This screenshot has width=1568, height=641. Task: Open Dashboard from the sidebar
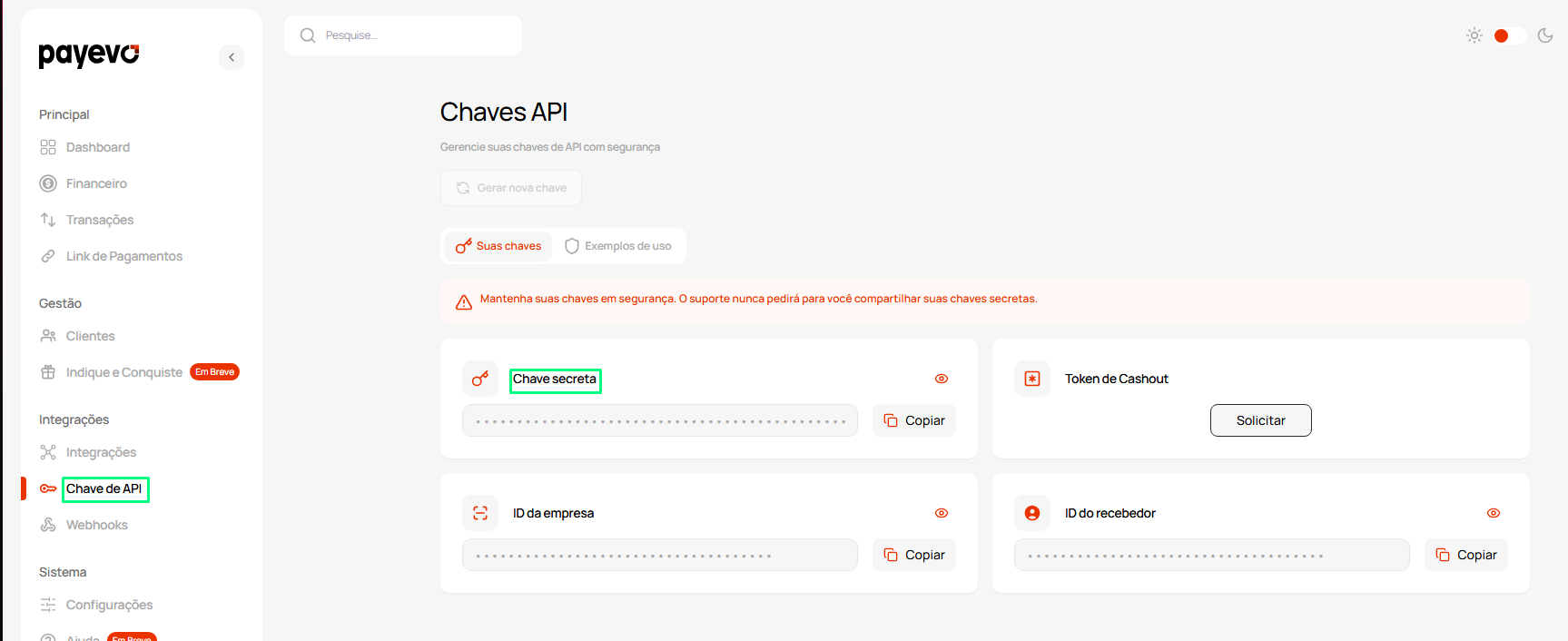pos(98,147)
